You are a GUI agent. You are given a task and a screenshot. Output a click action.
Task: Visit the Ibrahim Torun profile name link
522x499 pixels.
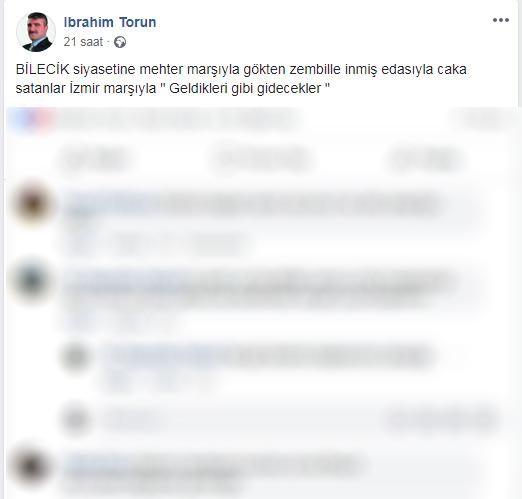110,22
